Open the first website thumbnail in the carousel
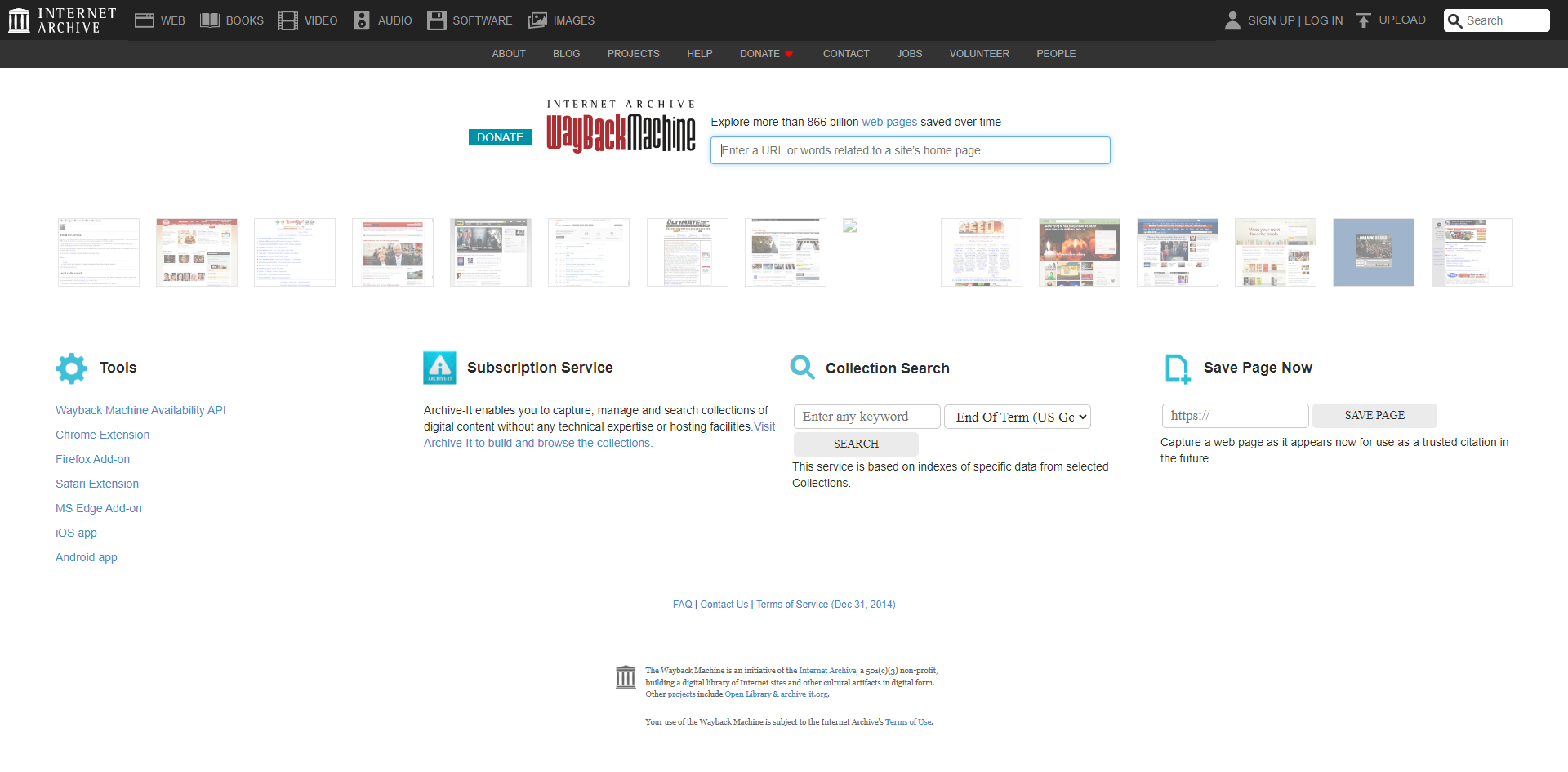The image size is (1568, 772). point(98,252)
